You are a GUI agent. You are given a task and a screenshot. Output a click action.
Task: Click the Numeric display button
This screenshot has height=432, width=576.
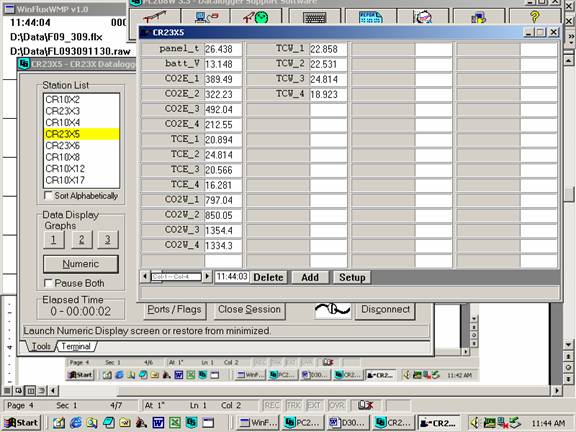(x=81, y=264)
